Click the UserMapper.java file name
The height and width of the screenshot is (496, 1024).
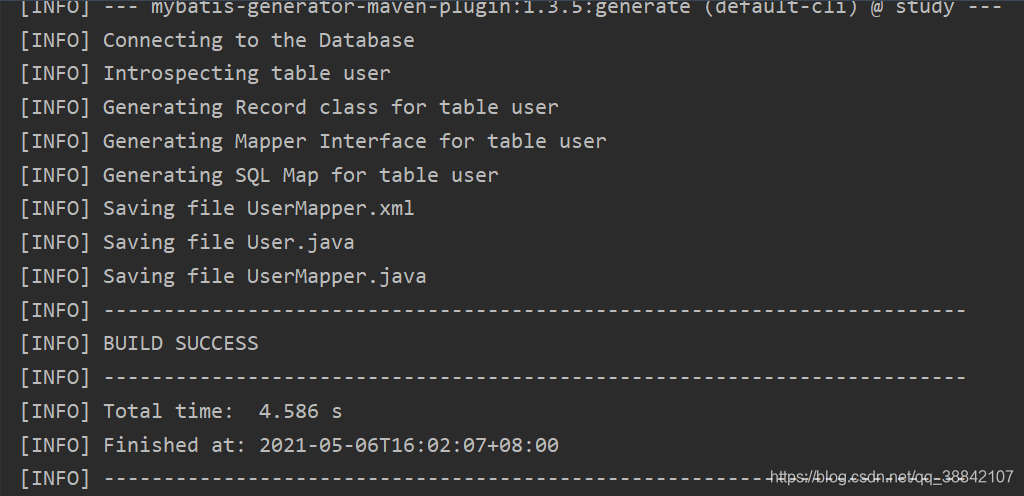[x=336, y=277]
